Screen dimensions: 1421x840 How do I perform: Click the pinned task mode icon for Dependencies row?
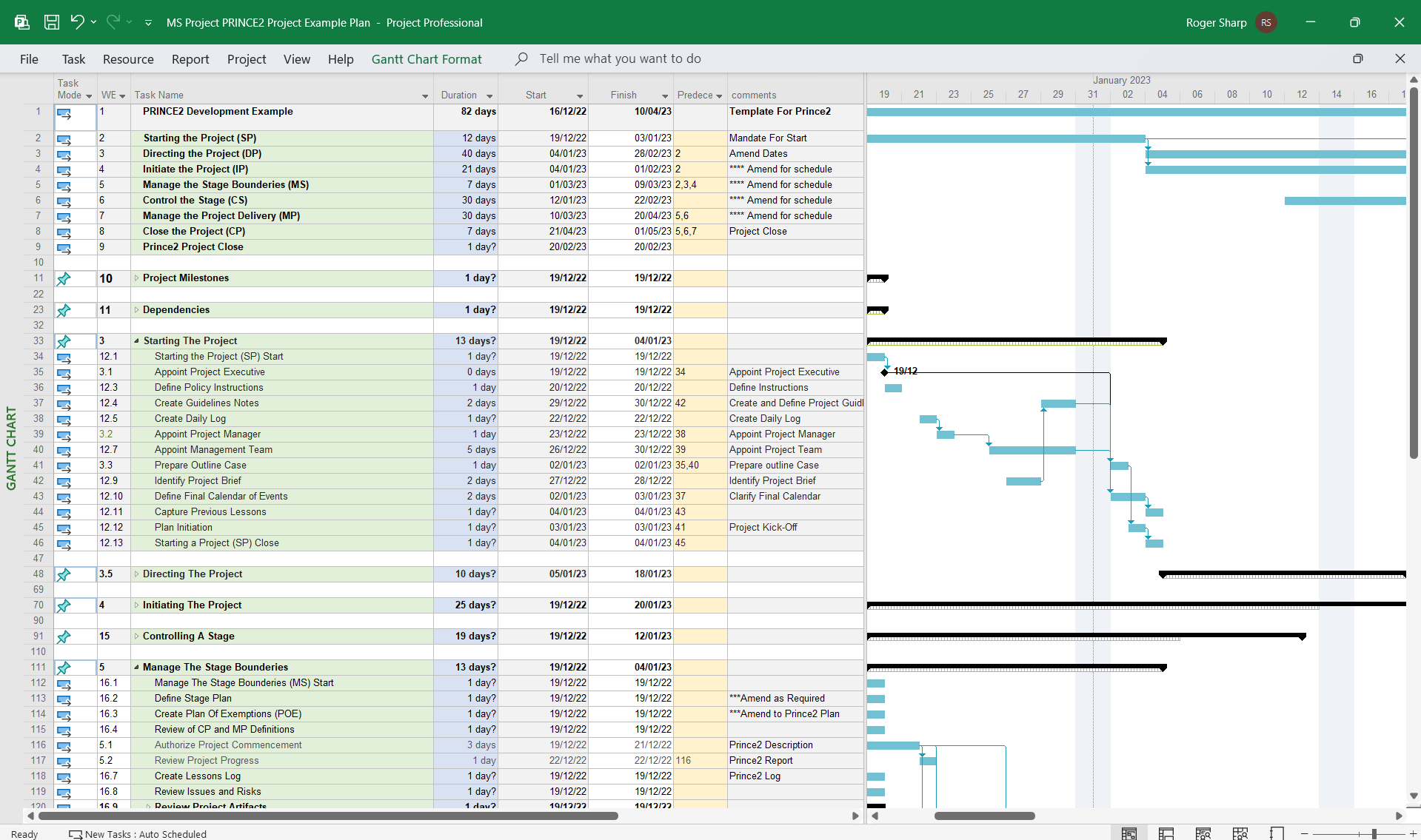pyautogui.click(x=64, y=311)
